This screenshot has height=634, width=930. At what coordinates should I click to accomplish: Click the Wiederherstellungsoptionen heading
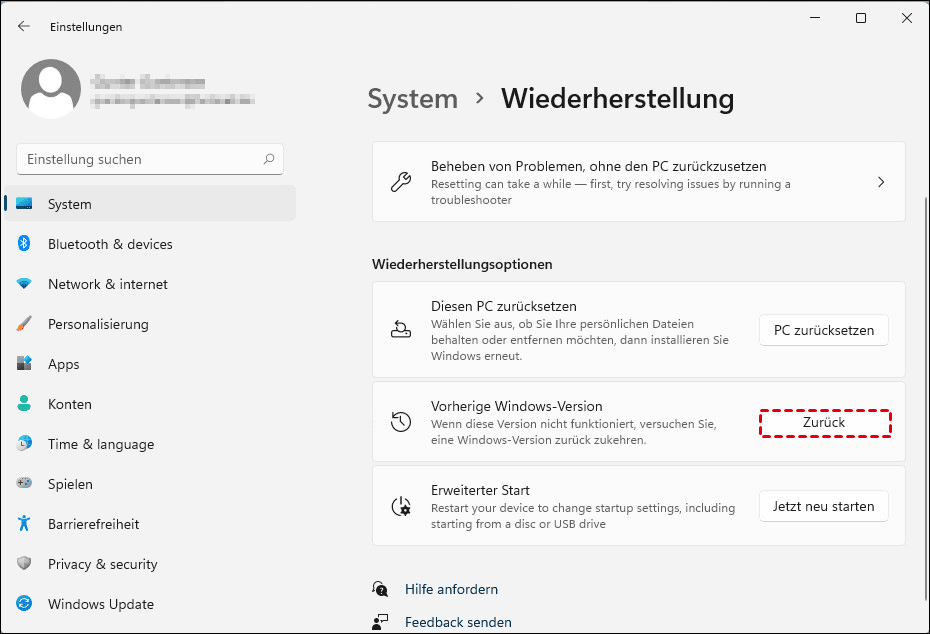click(462, 264)
